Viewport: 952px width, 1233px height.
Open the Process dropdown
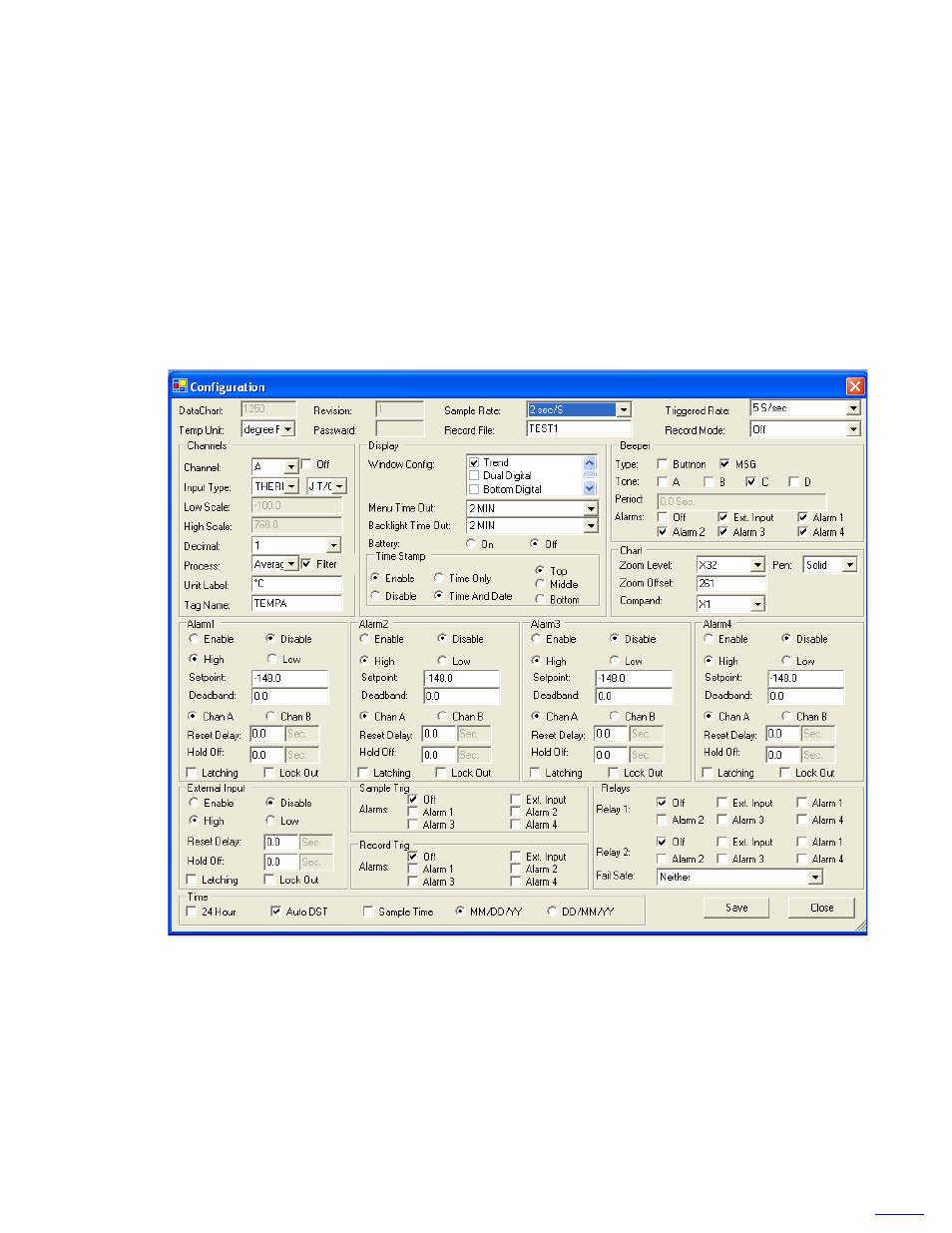291,564
